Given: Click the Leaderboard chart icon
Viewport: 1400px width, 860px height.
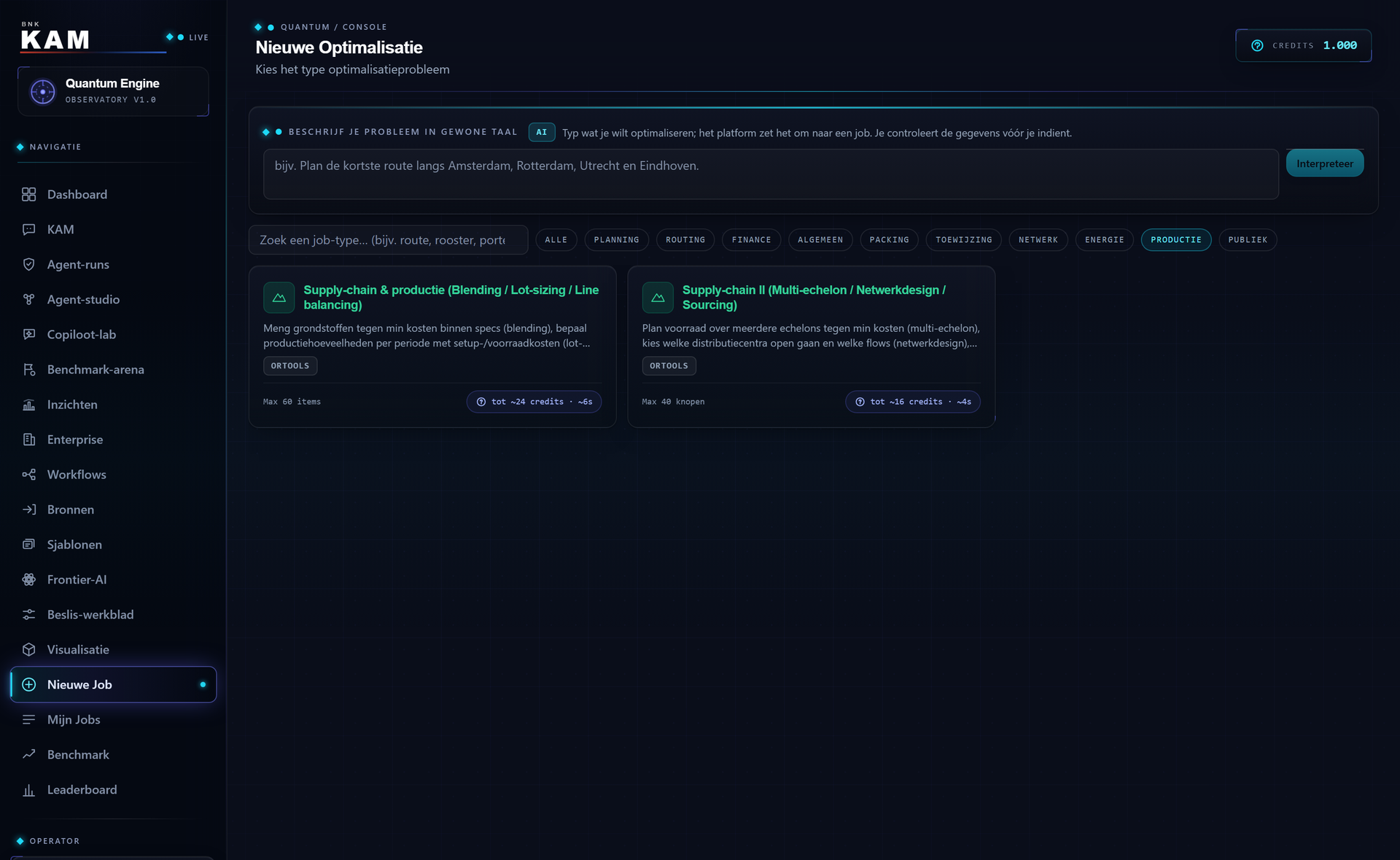Looking at the screenshot, I should click(28, 789).
